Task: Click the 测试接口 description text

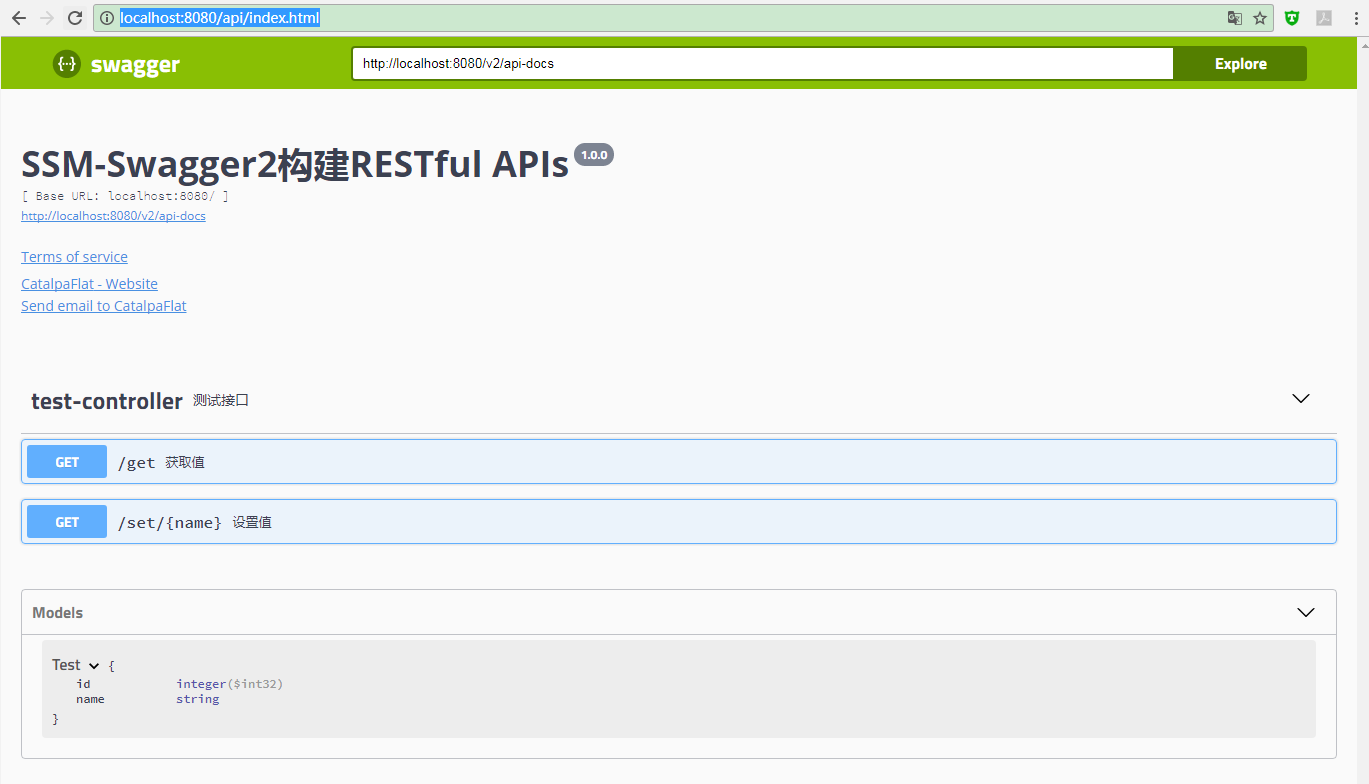Action: [221, 400]
